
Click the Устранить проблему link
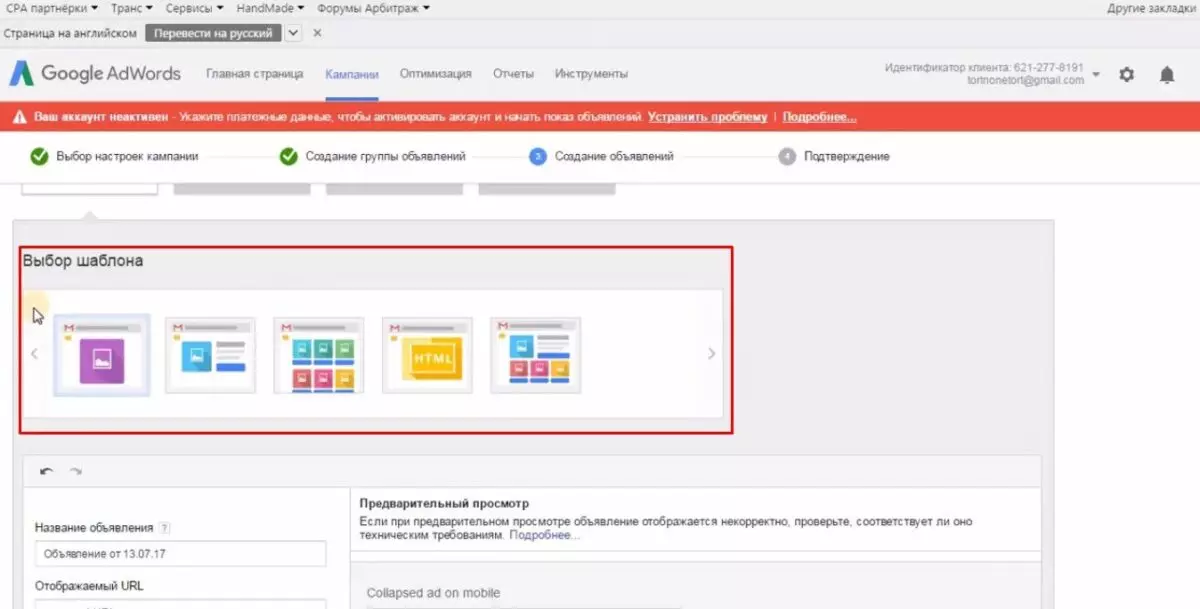tap(707, 117)
